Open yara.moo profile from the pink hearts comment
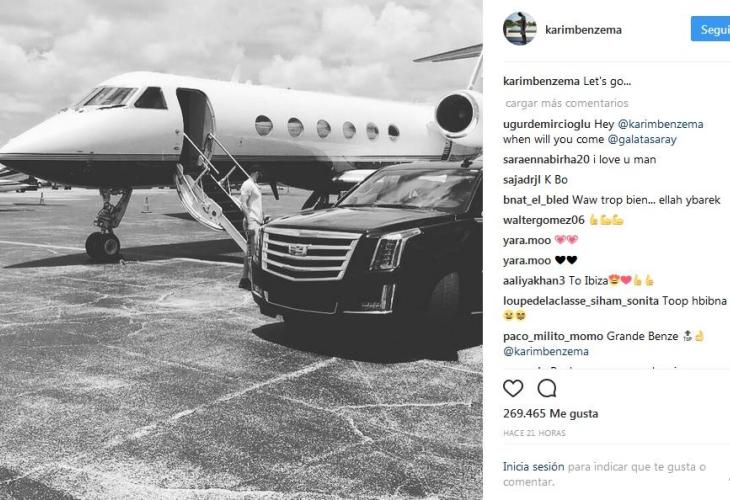The image size is (730, 500). pyautogui.click(x=527, y=240)
